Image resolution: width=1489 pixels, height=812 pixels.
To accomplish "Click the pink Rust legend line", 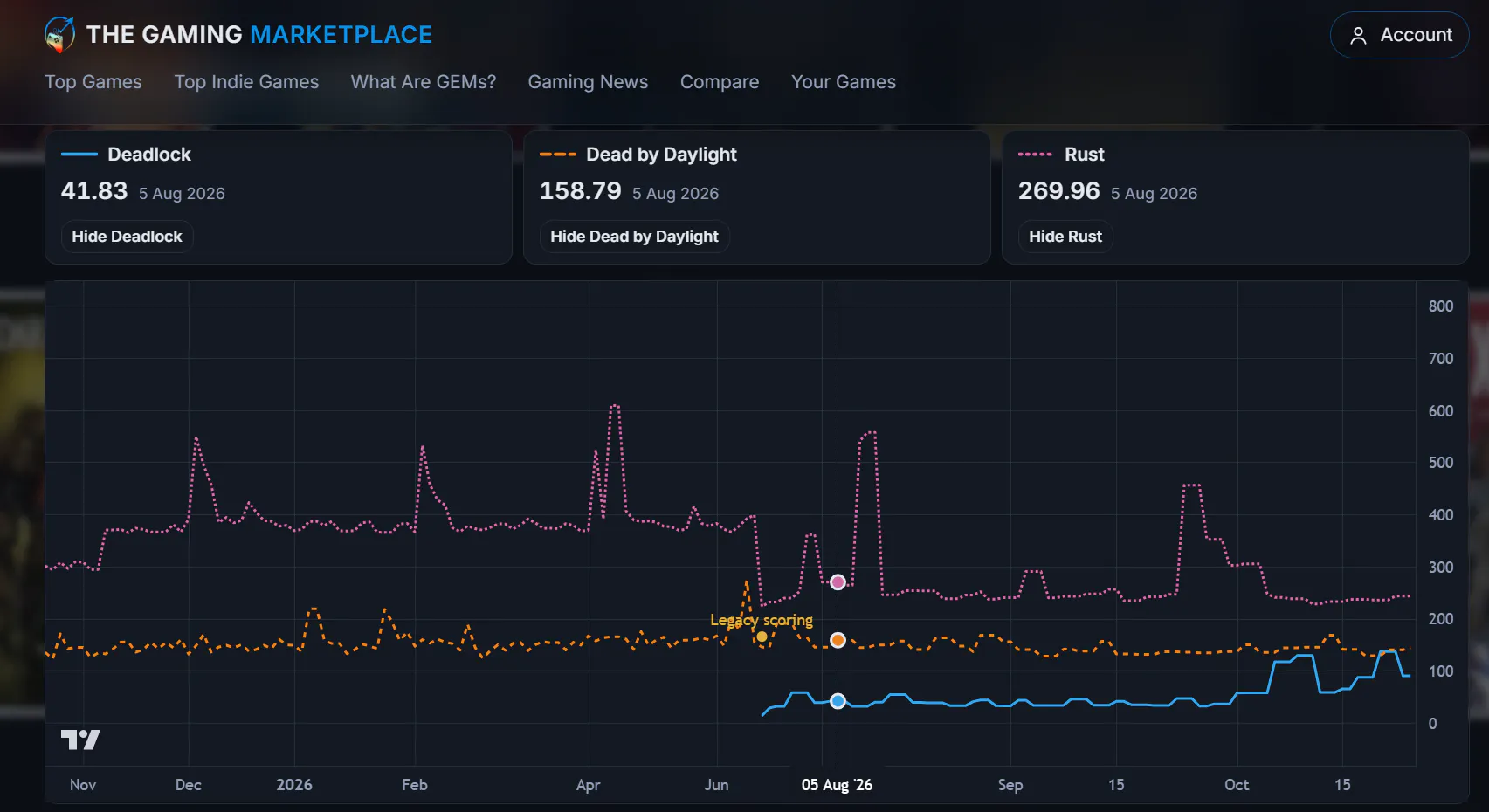I will pos(1036,155).
